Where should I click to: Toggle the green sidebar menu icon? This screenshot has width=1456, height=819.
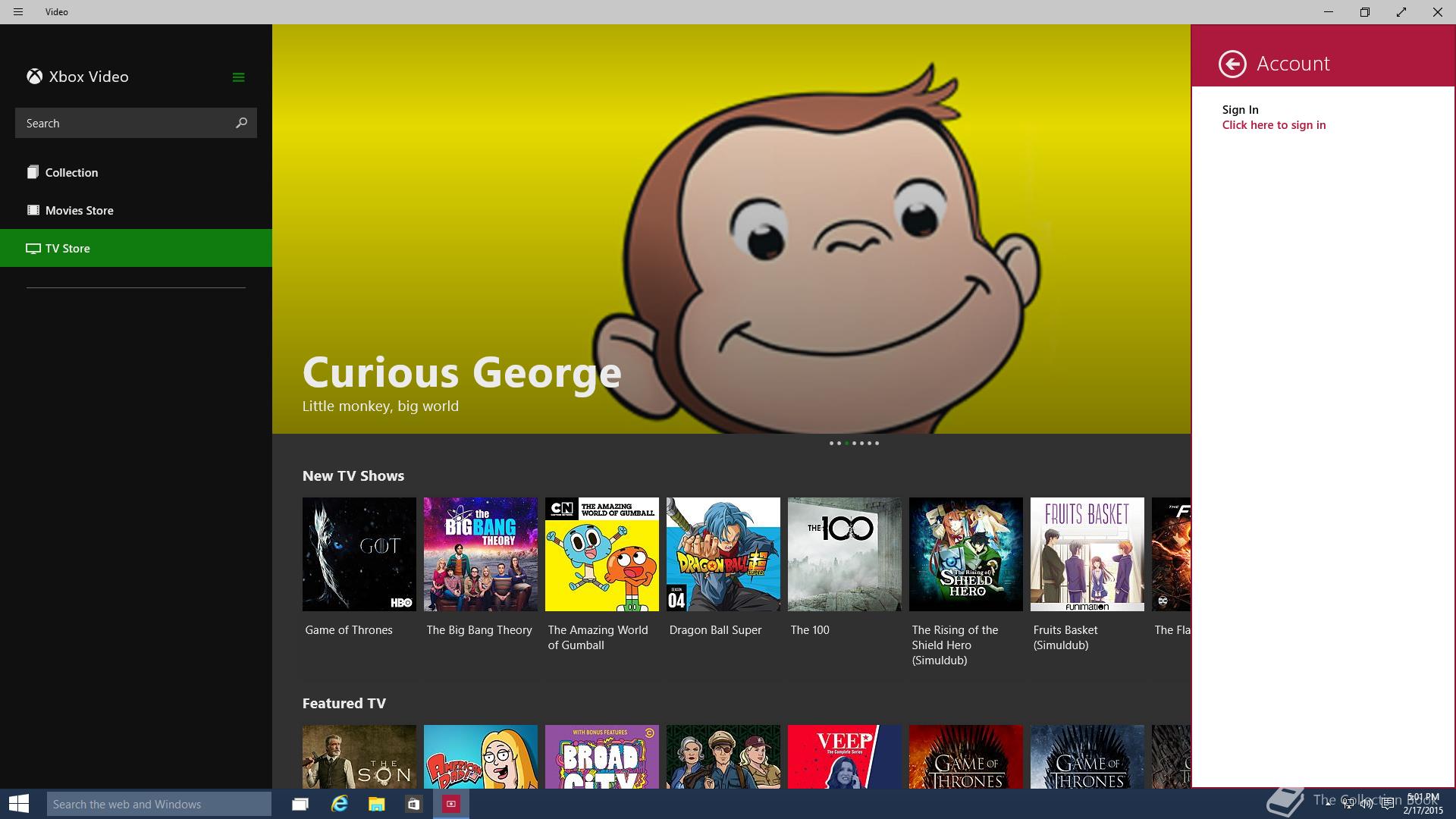(x=238, y=77)
